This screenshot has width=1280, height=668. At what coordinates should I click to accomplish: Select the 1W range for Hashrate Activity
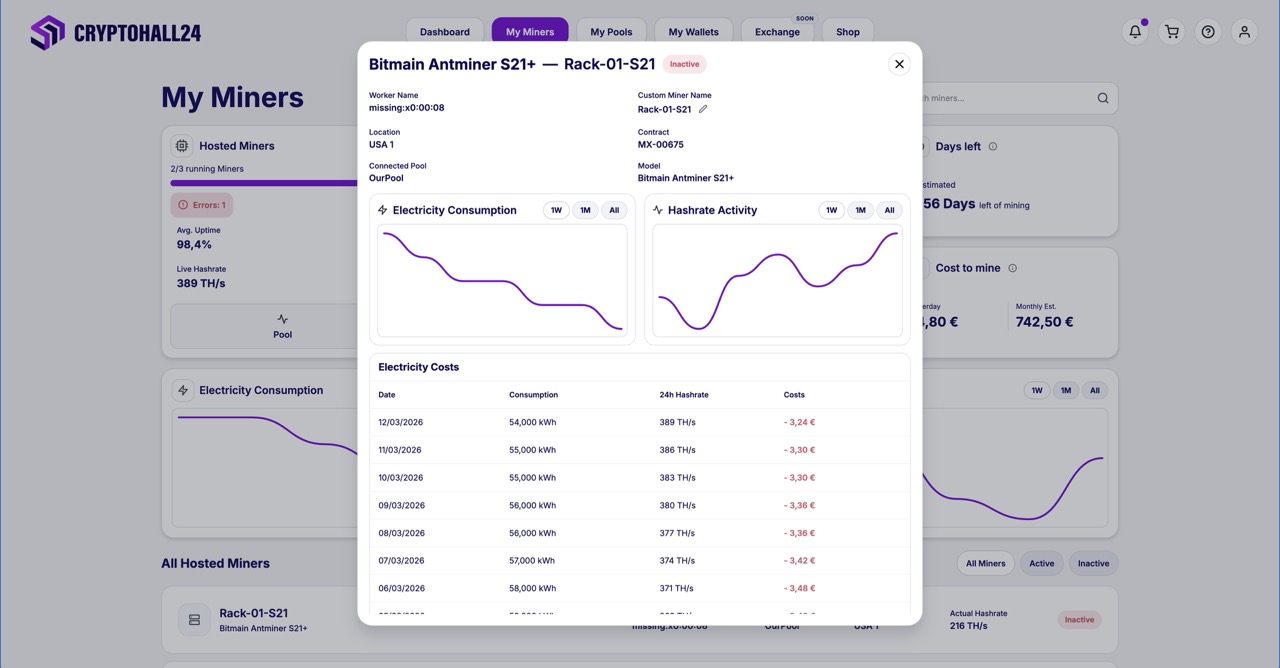click(831, 210)
